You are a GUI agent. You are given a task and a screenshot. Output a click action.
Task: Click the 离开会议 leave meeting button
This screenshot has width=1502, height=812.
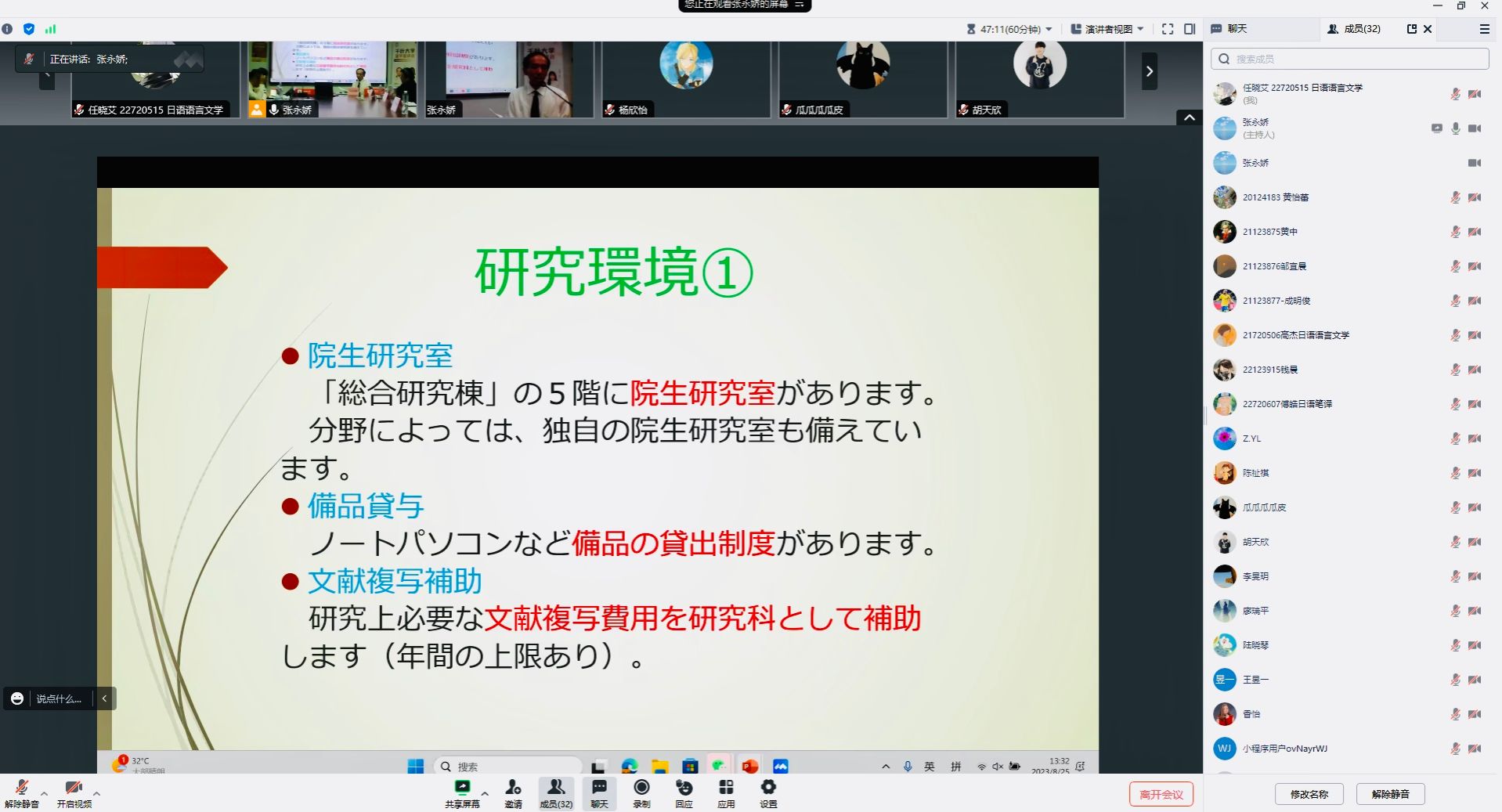coord(1161,794)
